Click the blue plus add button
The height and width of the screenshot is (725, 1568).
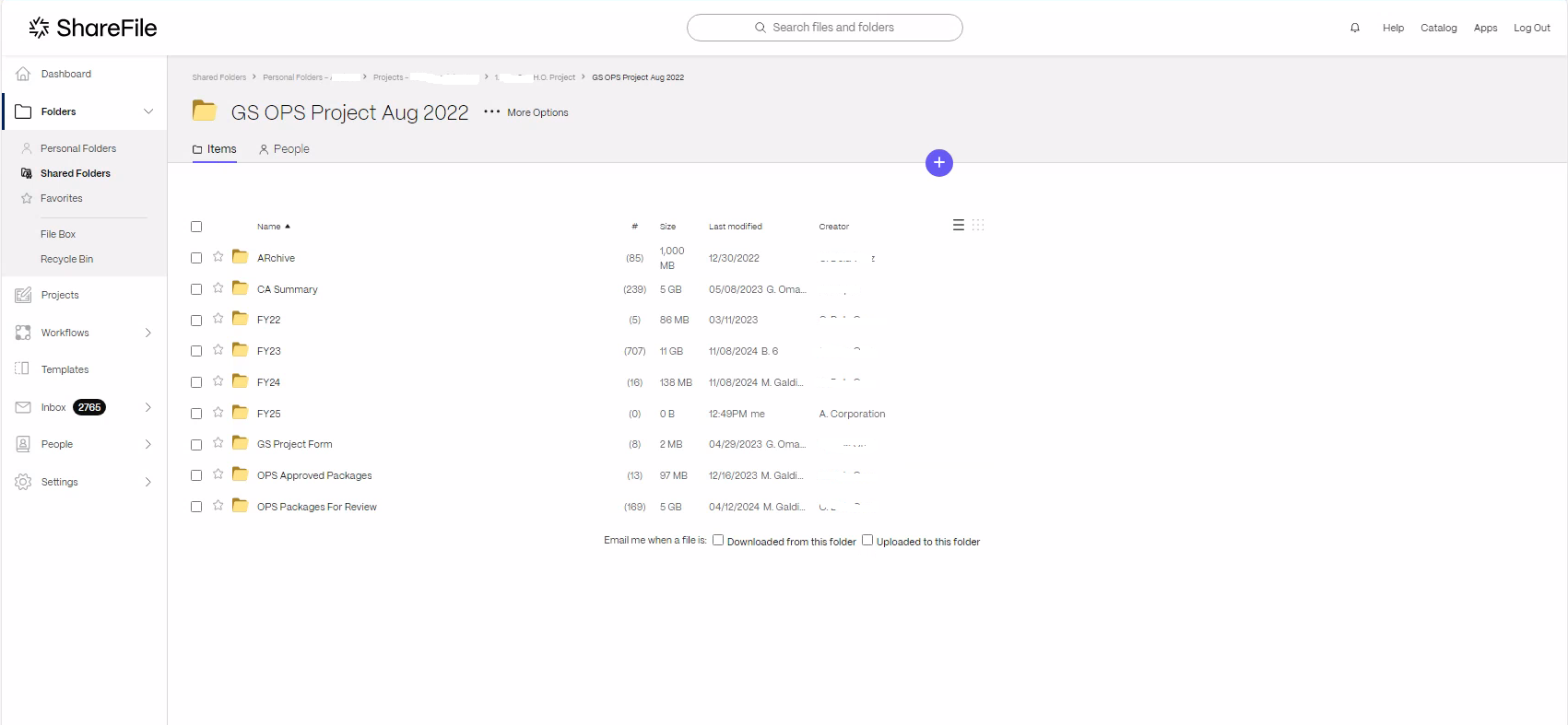point(939,163)
